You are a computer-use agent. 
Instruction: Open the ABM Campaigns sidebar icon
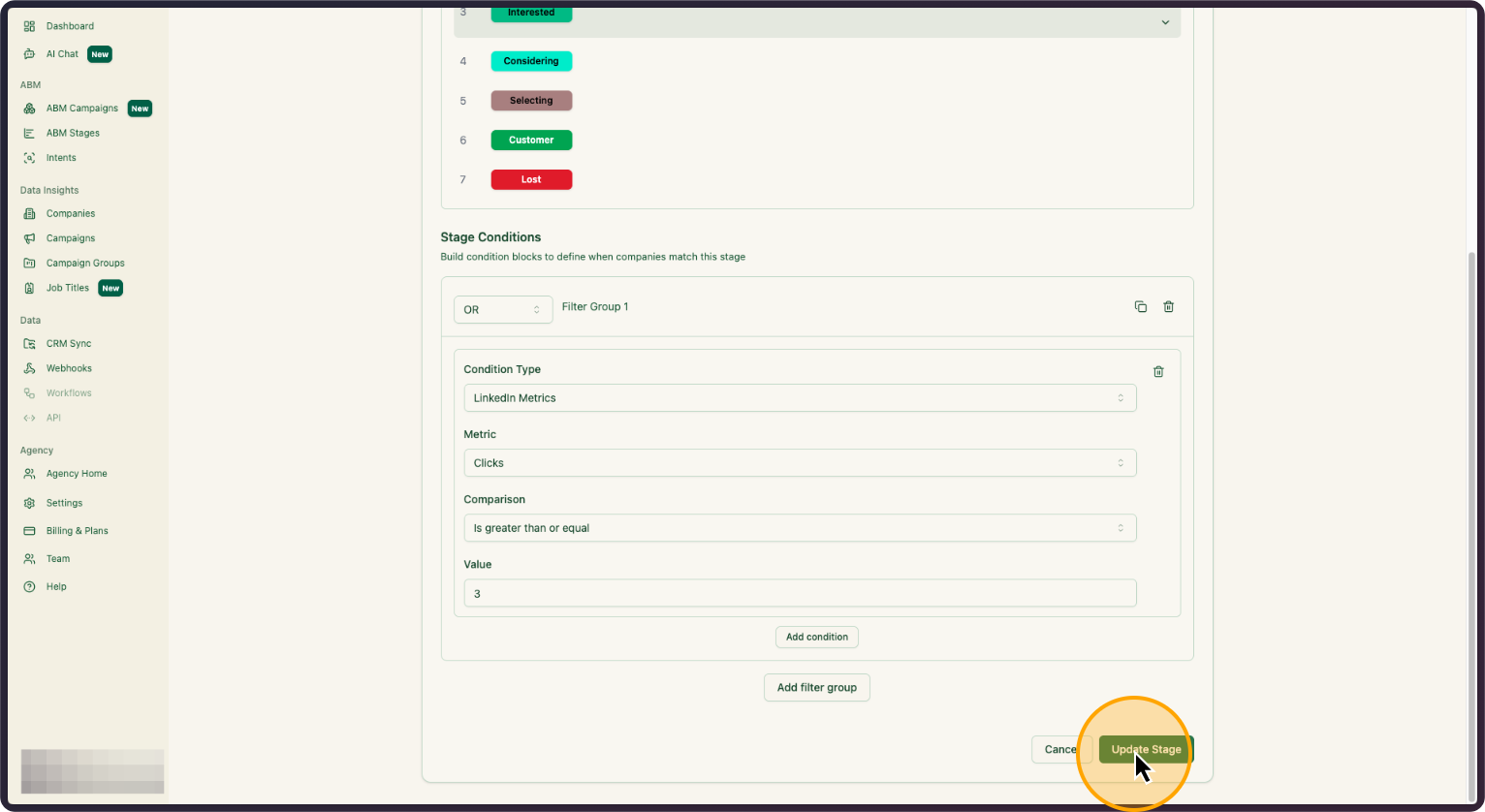30,108
